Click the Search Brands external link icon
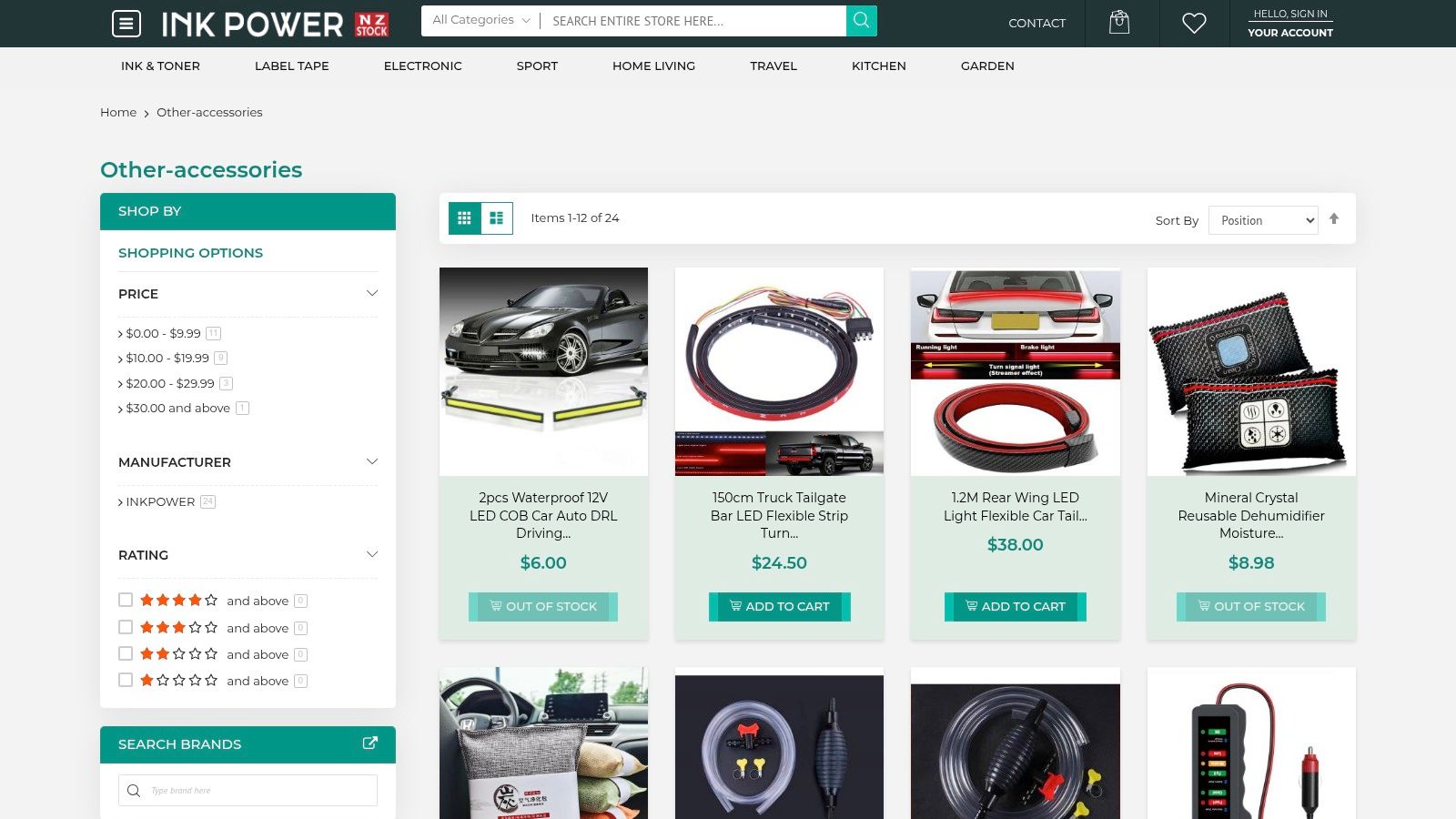Viewport: 1456px width, 819px height. [x=370, y=743]
